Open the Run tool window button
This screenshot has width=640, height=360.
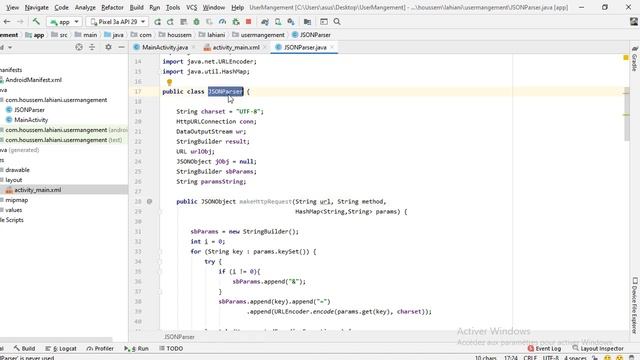(136, 349)
